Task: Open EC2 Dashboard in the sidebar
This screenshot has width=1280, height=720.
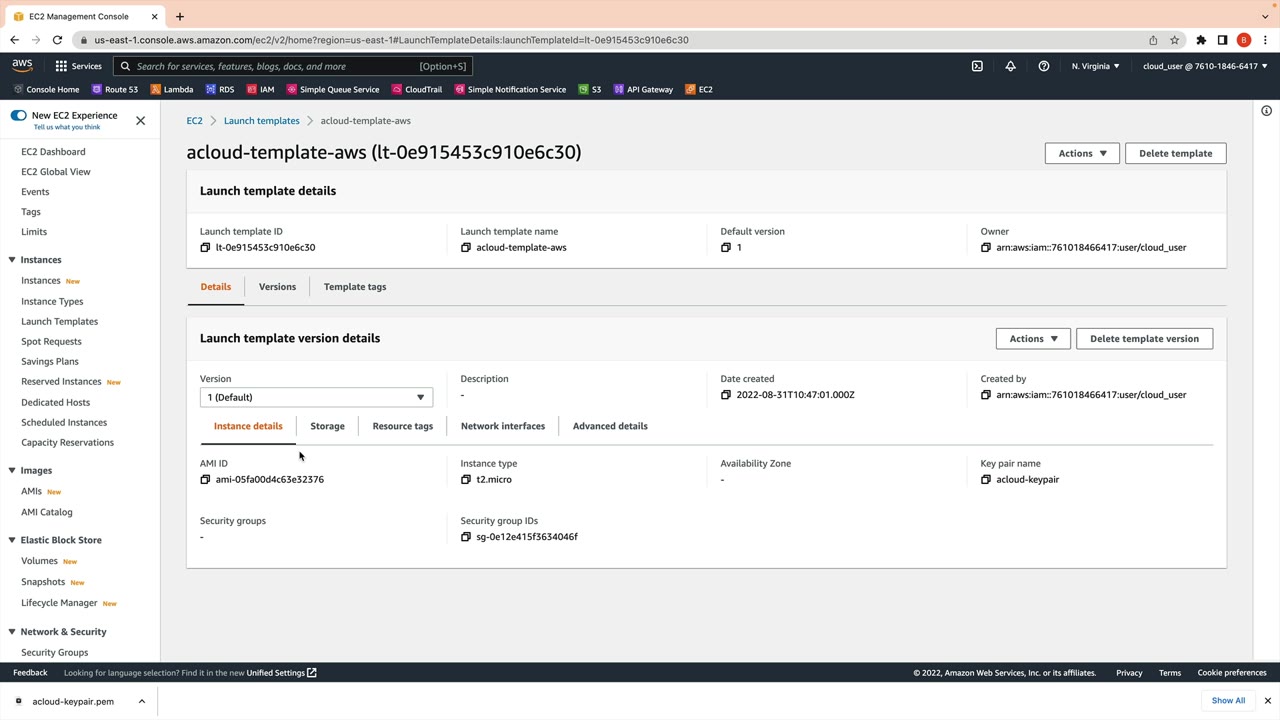Action: (x=53, y=152)
